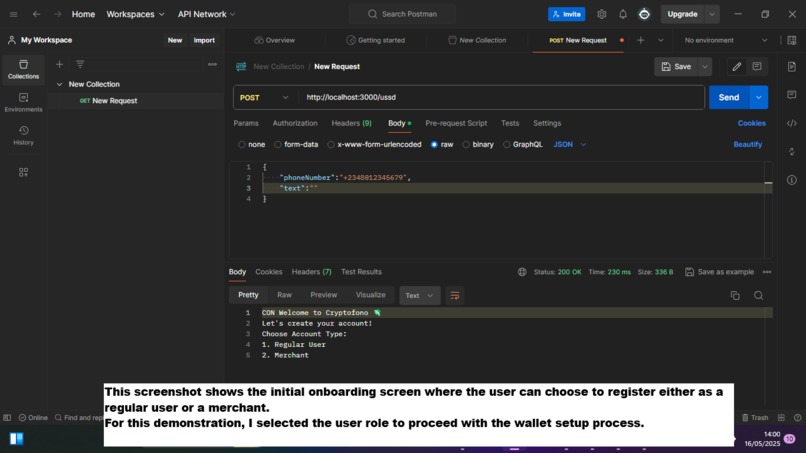
Task: Select the none body type
Action: (241, 144)
